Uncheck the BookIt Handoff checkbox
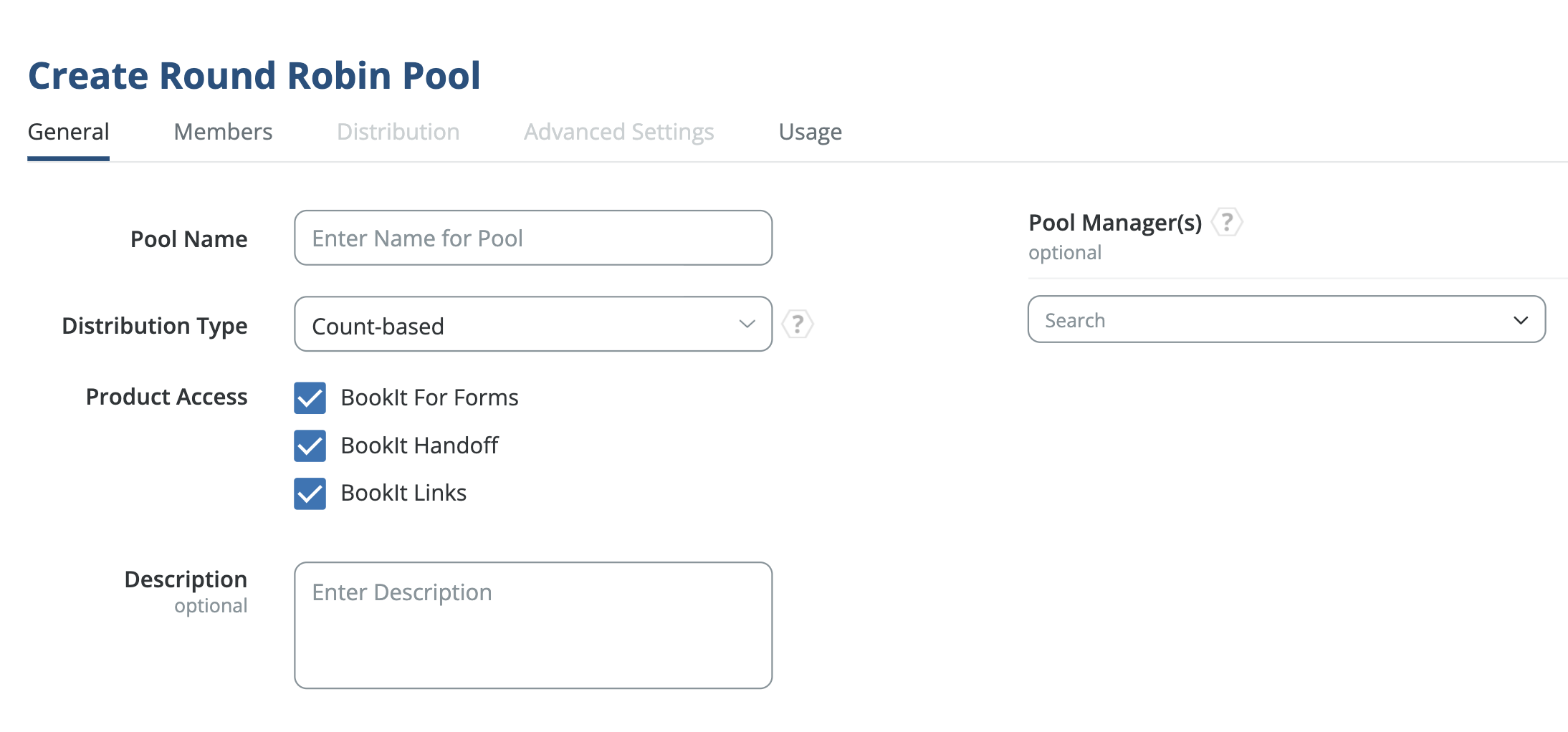The image size is (1568, 732). pos(310,446)
